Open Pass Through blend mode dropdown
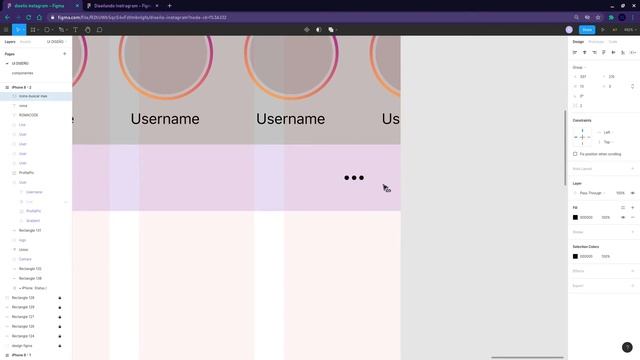 (x=592, y=193)
